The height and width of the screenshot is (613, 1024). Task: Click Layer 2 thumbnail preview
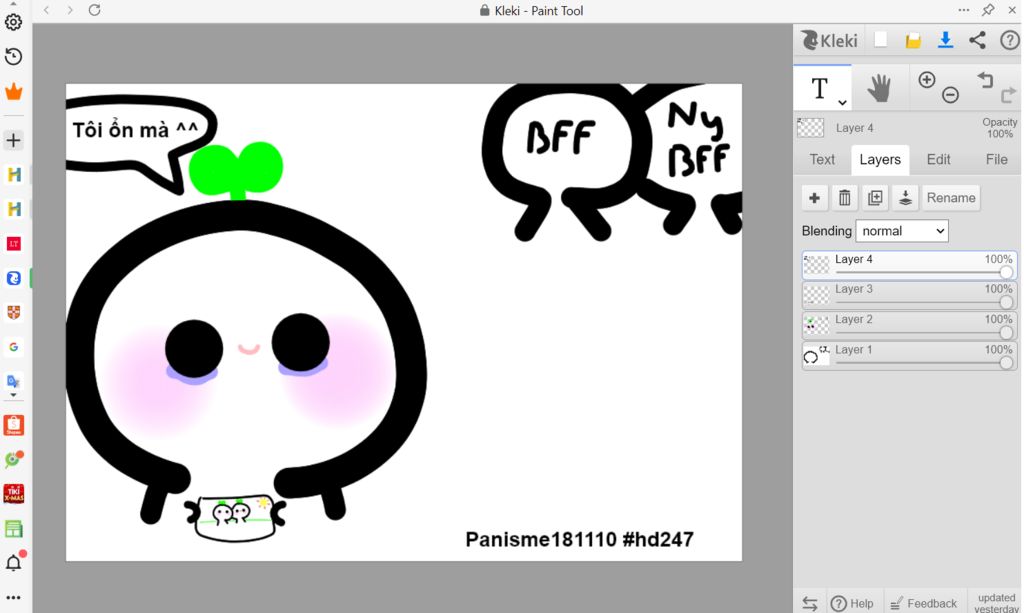[x=816, y=326]
